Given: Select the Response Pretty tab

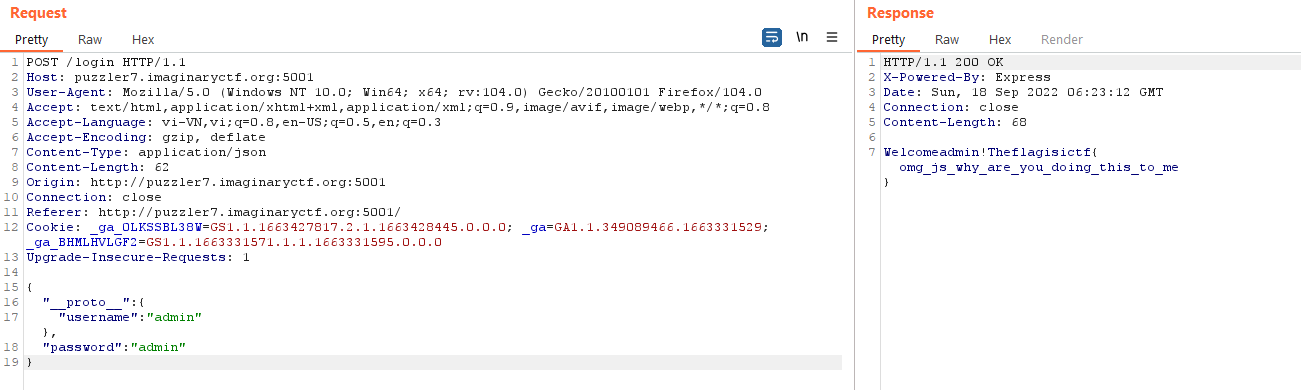Looking at the screenshot, I should click(888, 40).
